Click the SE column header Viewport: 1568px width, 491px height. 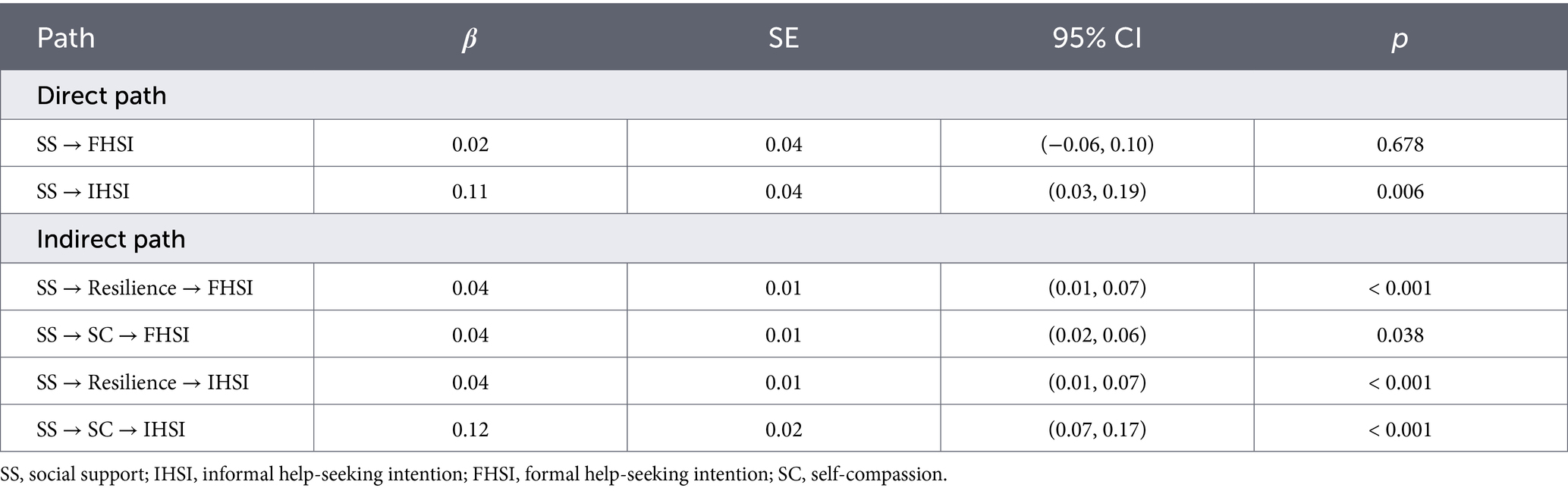[x=783, y=38]
